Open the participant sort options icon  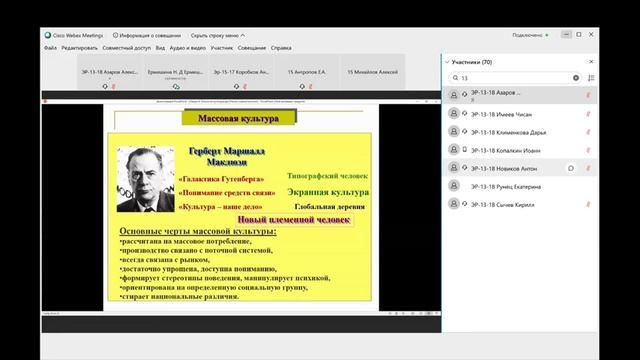pos(591,78)
